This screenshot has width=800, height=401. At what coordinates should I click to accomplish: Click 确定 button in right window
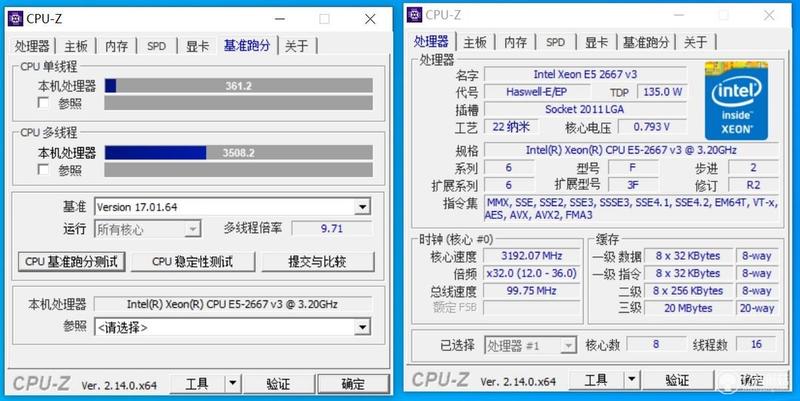pos(752,380)
